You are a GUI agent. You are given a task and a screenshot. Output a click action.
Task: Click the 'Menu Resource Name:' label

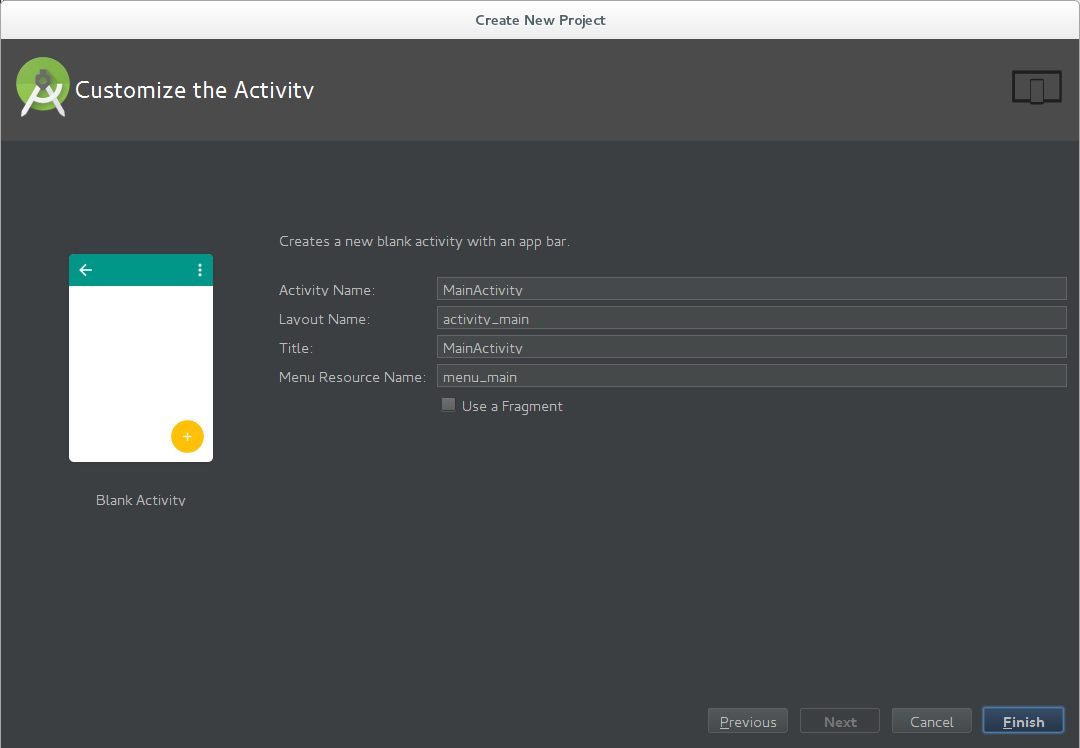(x=353, y=377)
